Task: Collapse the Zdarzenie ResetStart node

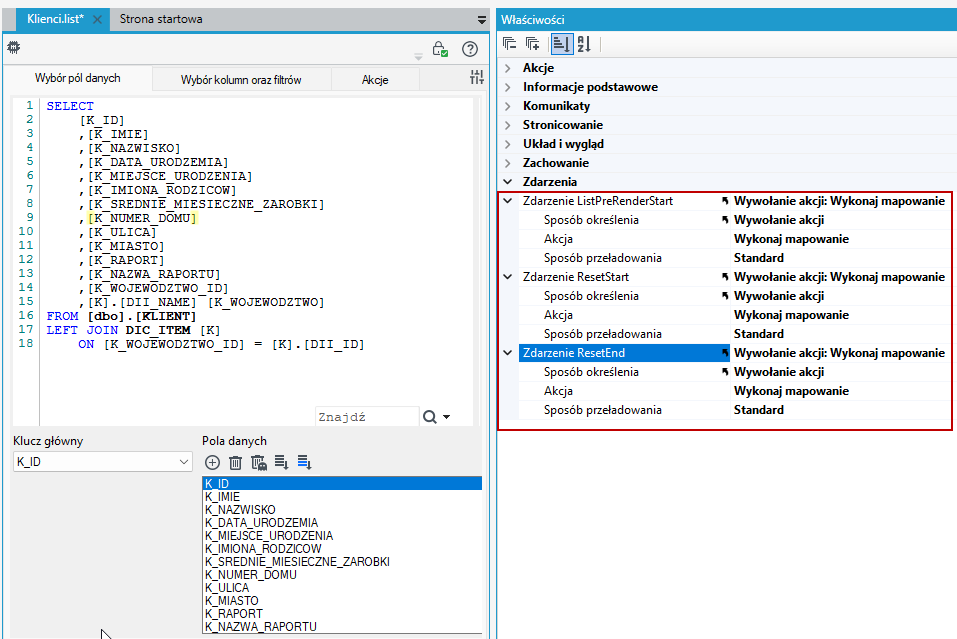Action: pos(508,276)
